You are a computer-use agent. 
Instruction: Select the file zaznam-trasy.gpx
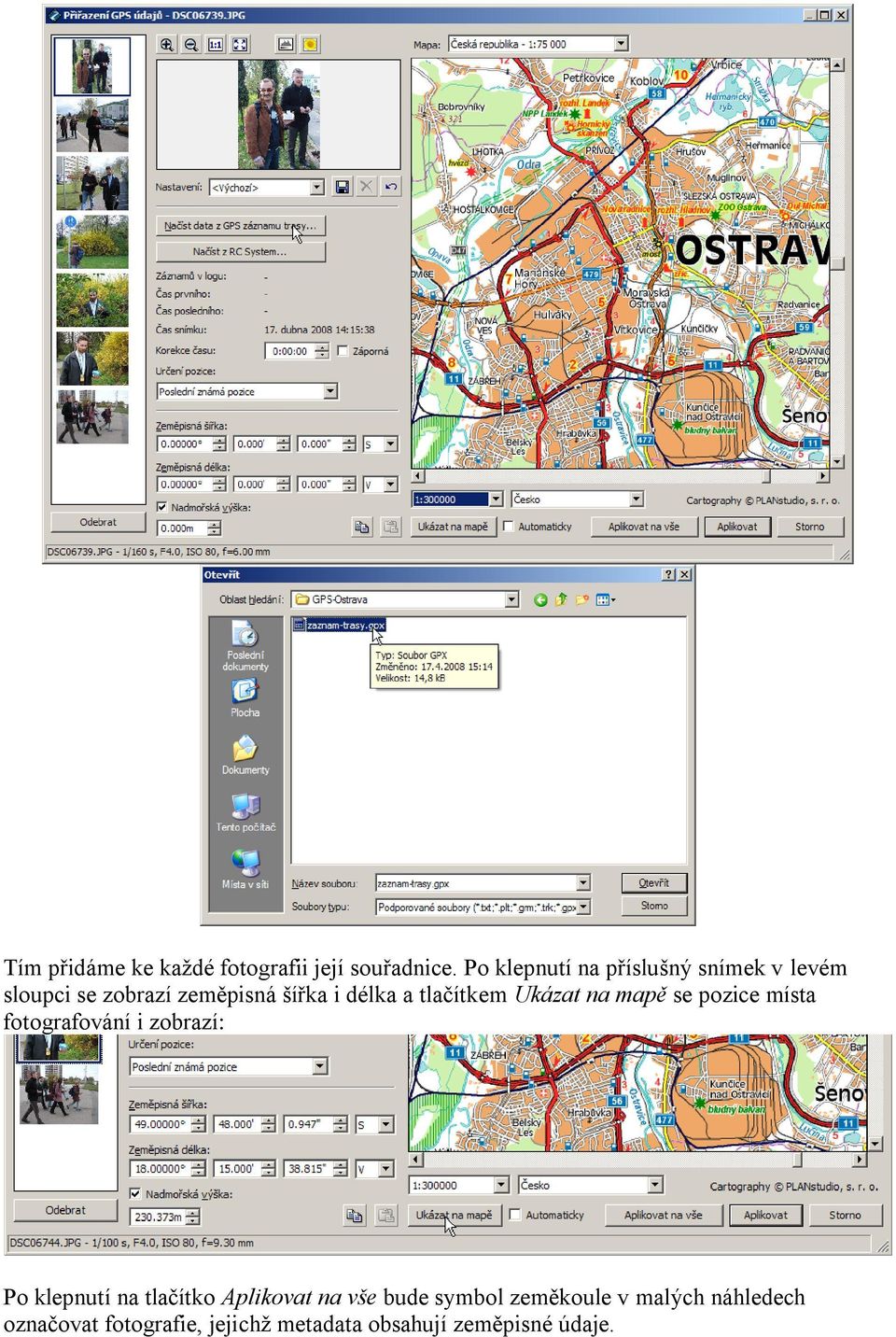click(340, 626)
